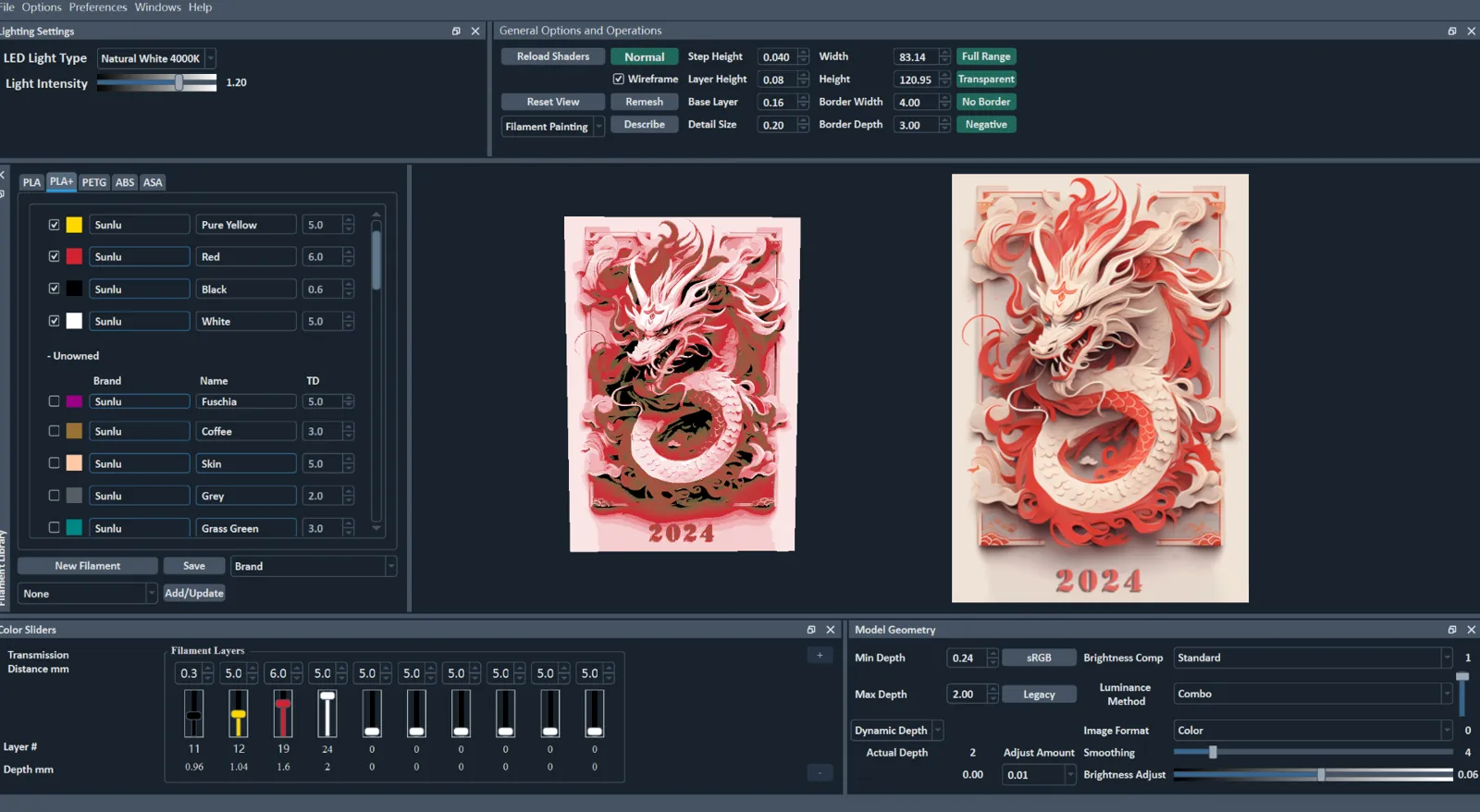
Task: Click the Fuschia filament color swatch
Action: pyautogui.click(x=74, y=401)
